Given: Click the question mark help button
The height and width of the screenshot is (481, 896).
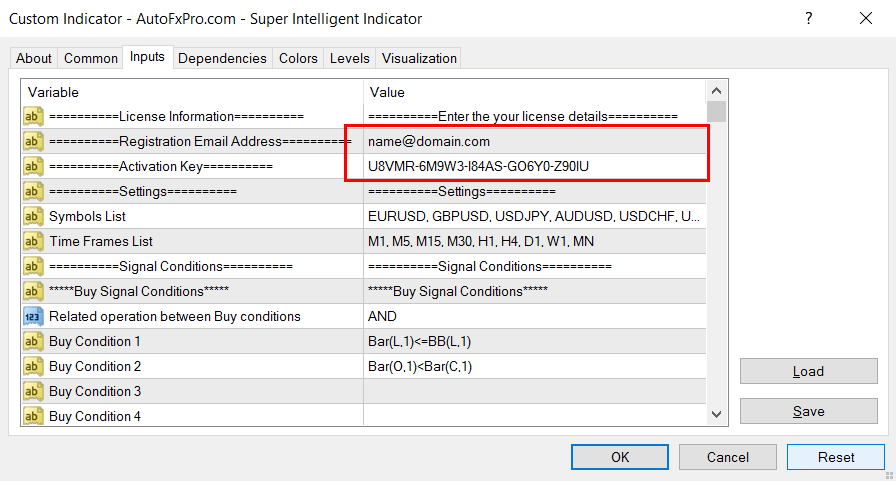Looking at the screenshot, I should coord(809,18).
